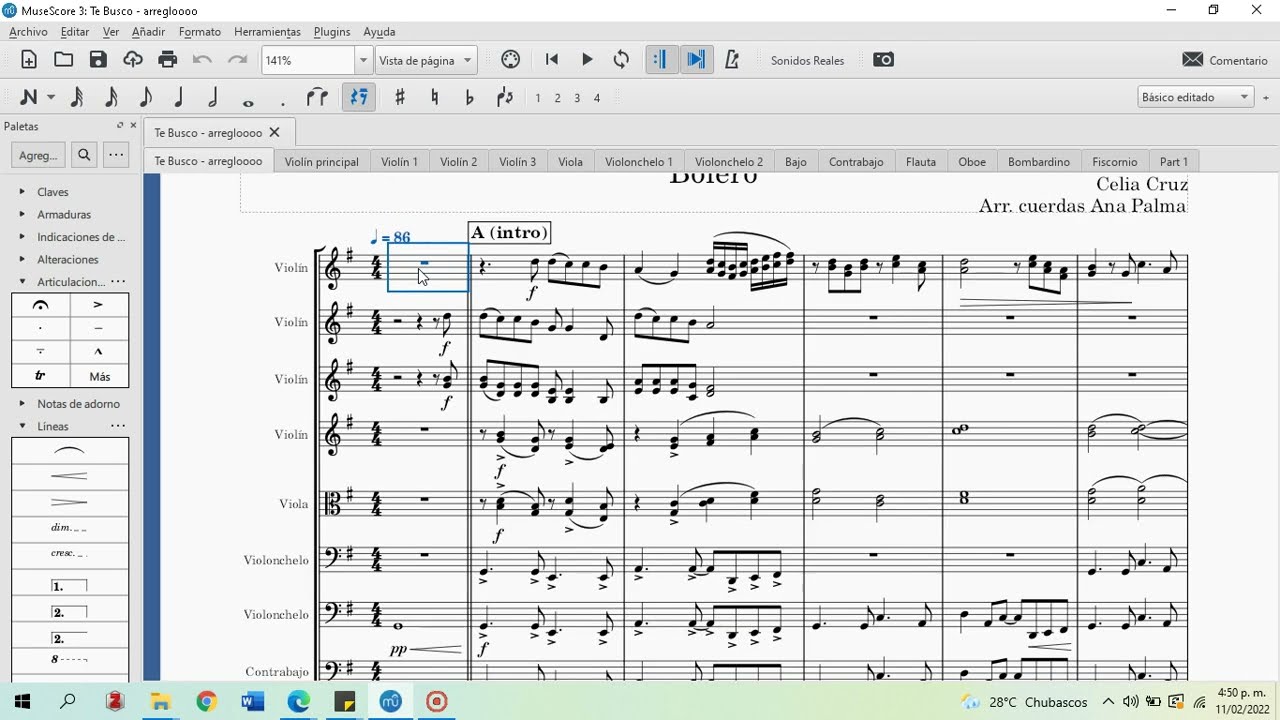Toggle the rest input button

point(358,97)
